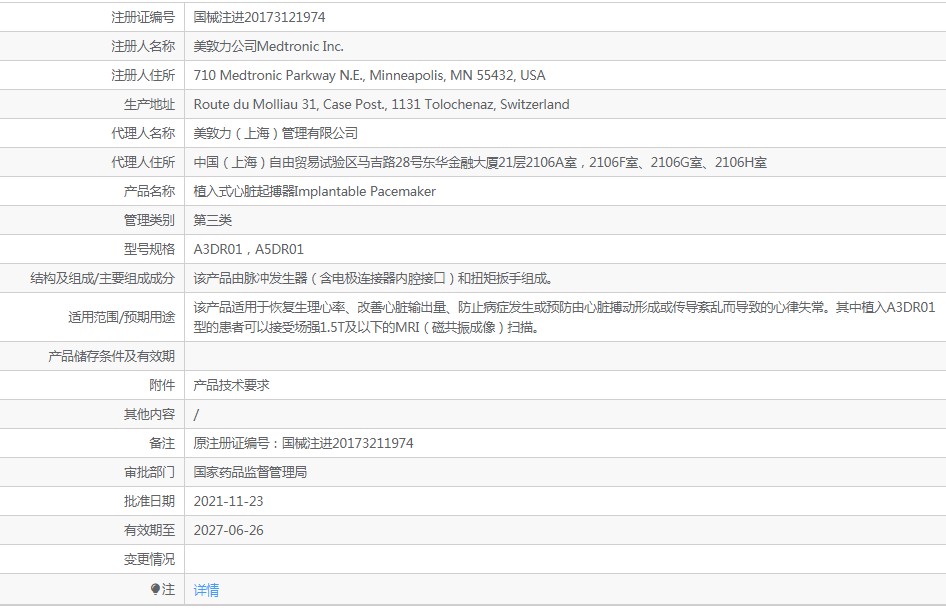Click the 产品储存条件及有效期 label
The width and height of the screenshot is (946, 609).
[112, 356]
